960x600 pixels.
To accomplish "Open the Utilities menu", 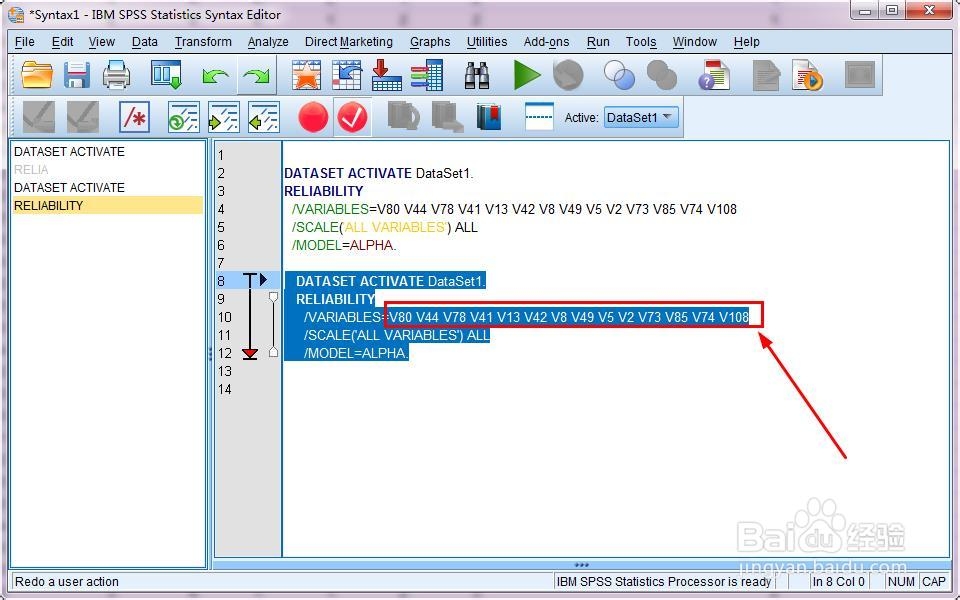I will (x=487, y=42).
